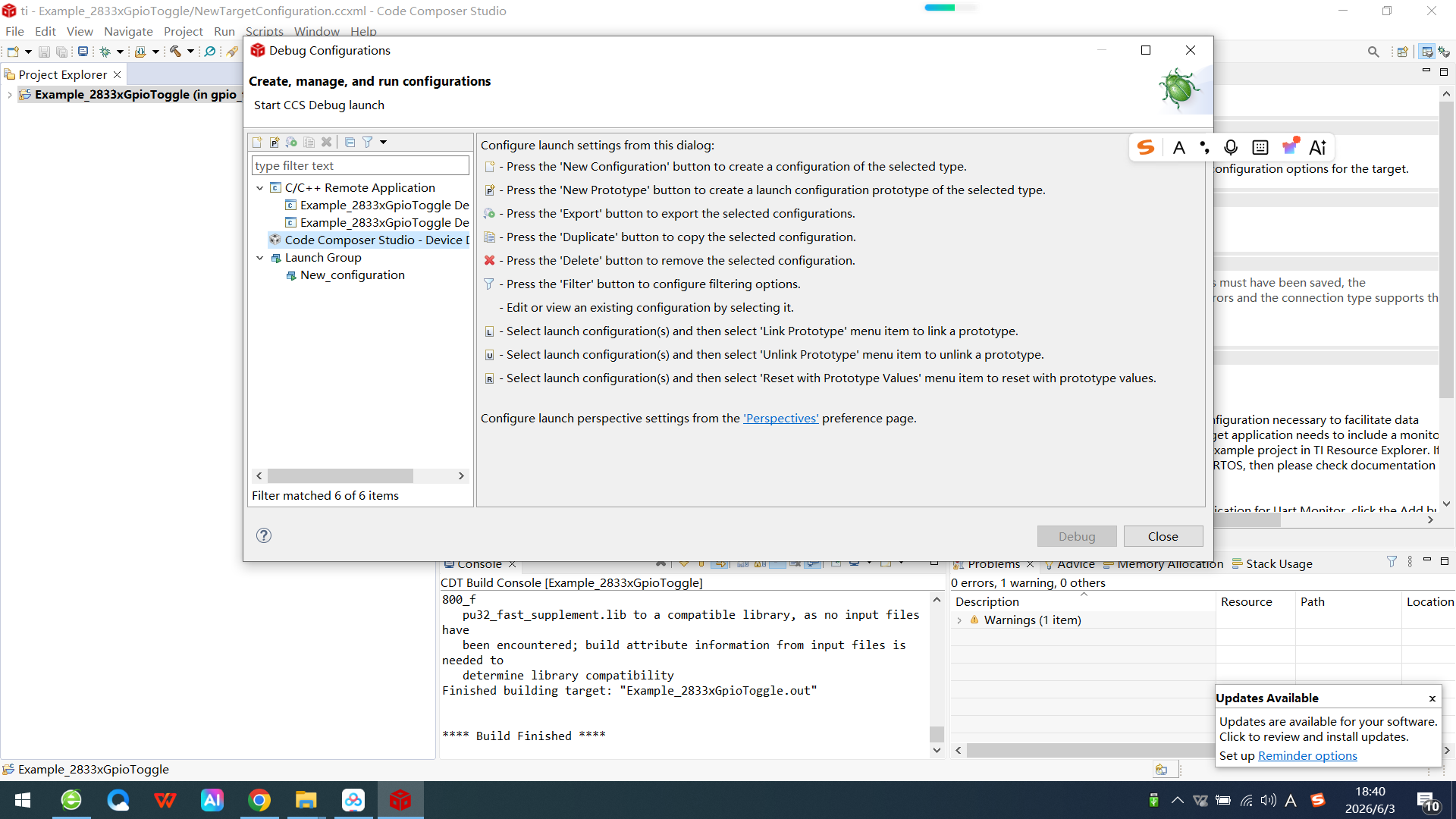
Task: Click the Problems view filter funnel icon
Action: (x=1392, y=562)
